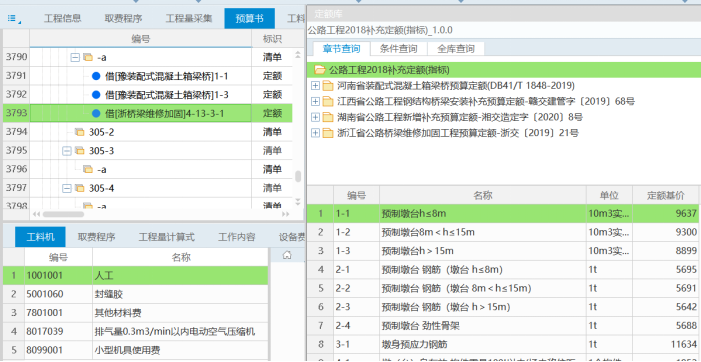Open the 设备费 tab
Image resolution: width=701 pixels, height=362 pixels.
(x=291, y=237)
